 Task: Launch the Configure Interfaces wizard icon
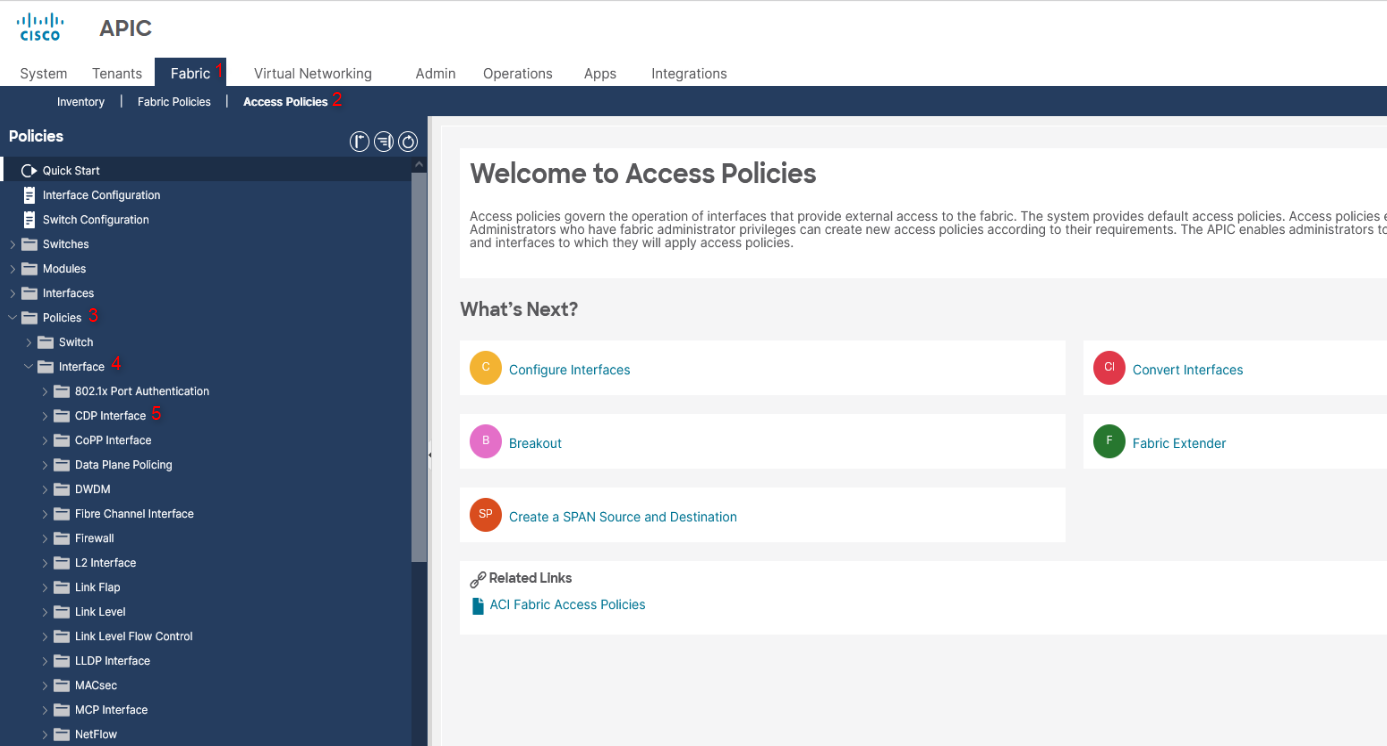click(x=485, y=368)
